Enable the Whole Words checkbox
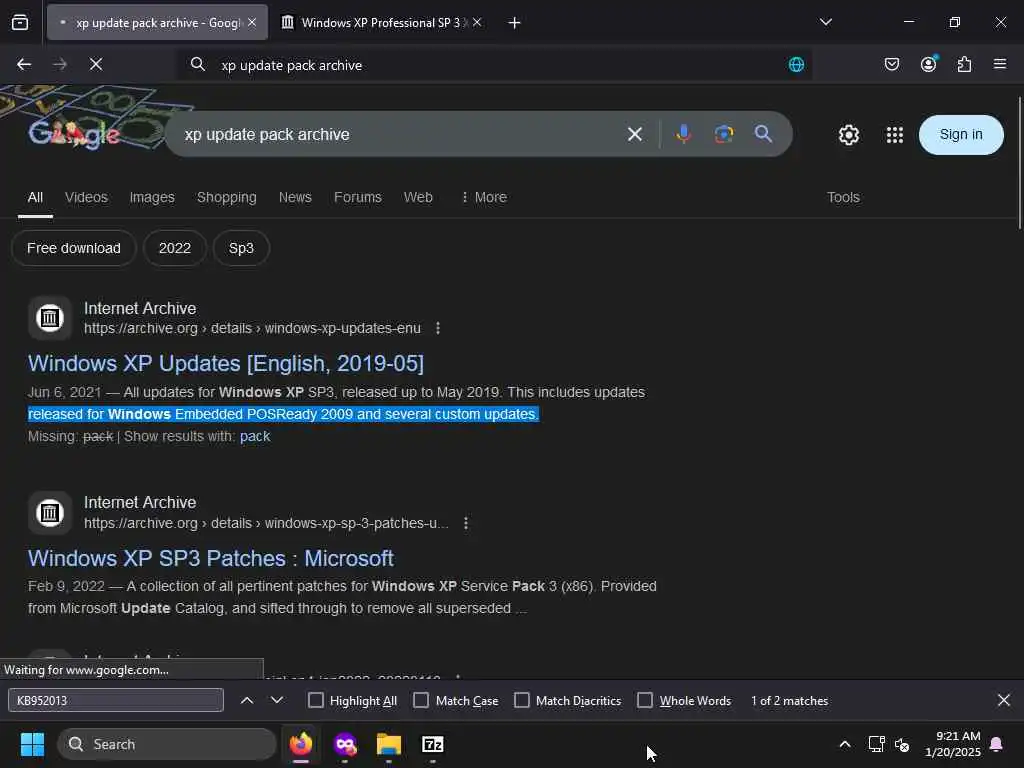1024x768 pixels. pyautogui.click(x=645, y=700)
